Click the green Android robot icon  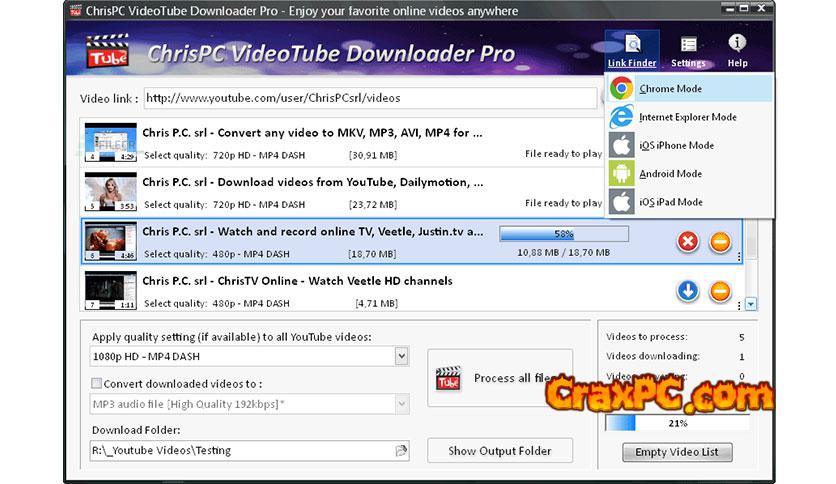tap(622, 173)
